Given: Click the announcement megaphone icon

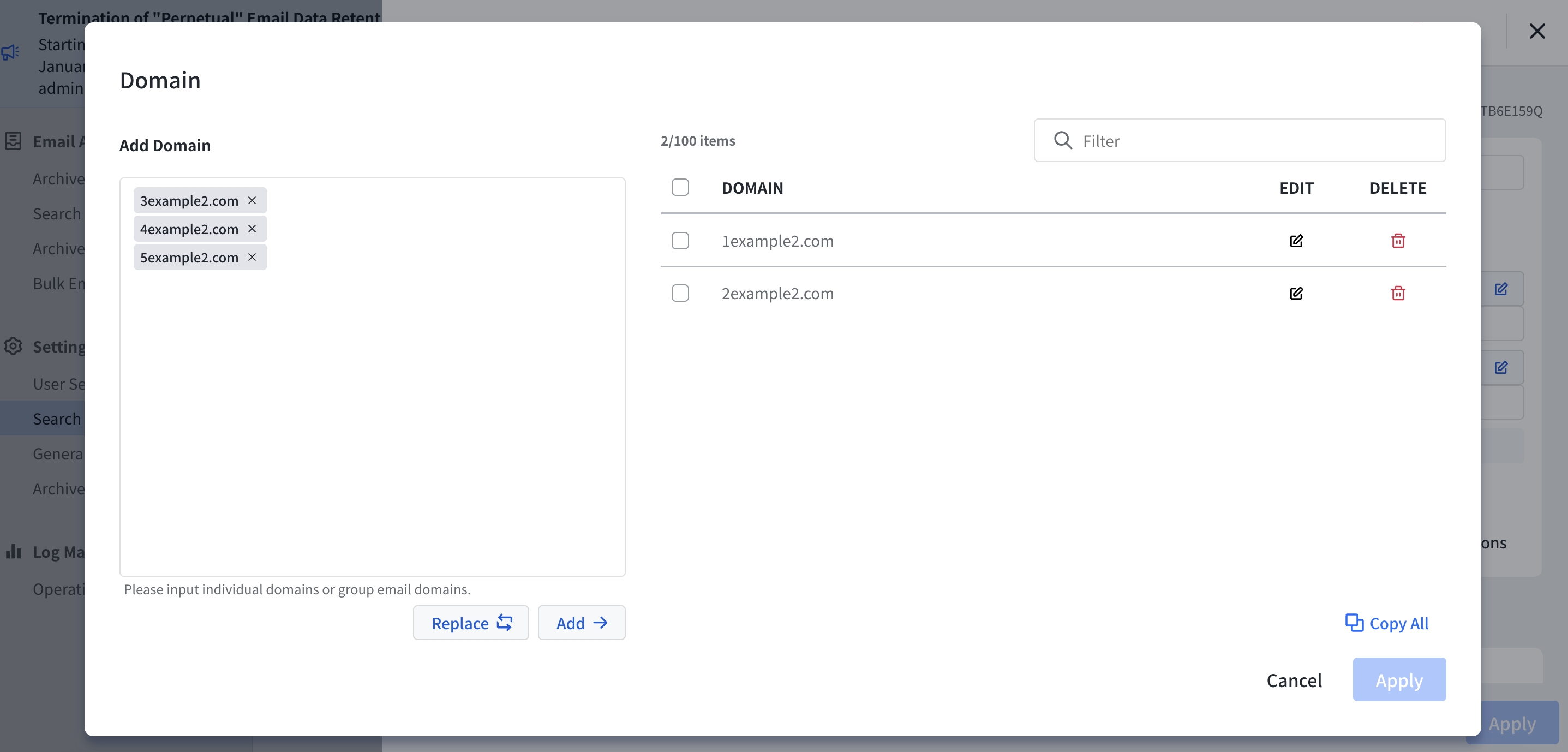Looking at the screenshot, I should (x=10, y=52).
